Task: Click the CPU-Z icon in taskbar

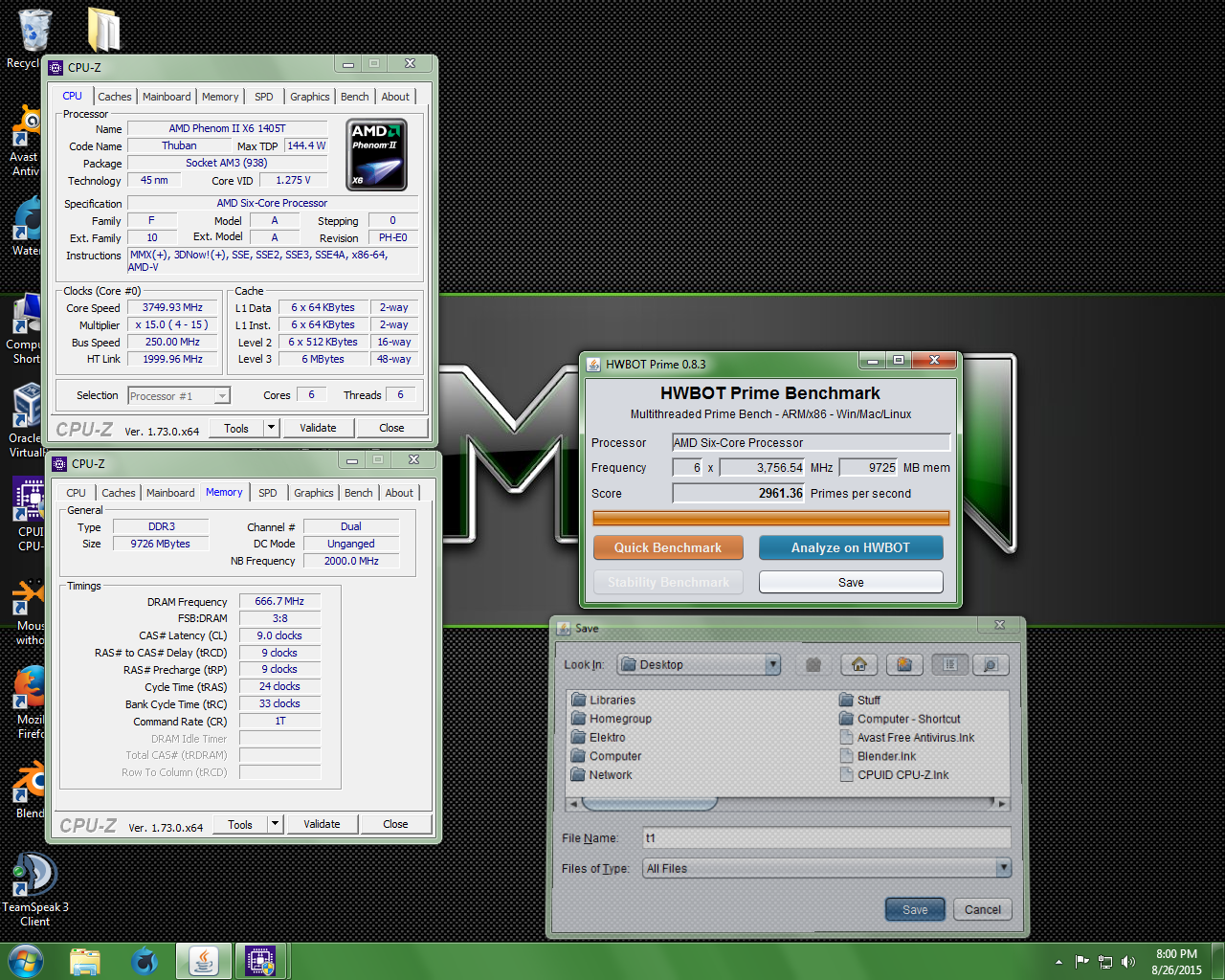Action: [260, 961]
